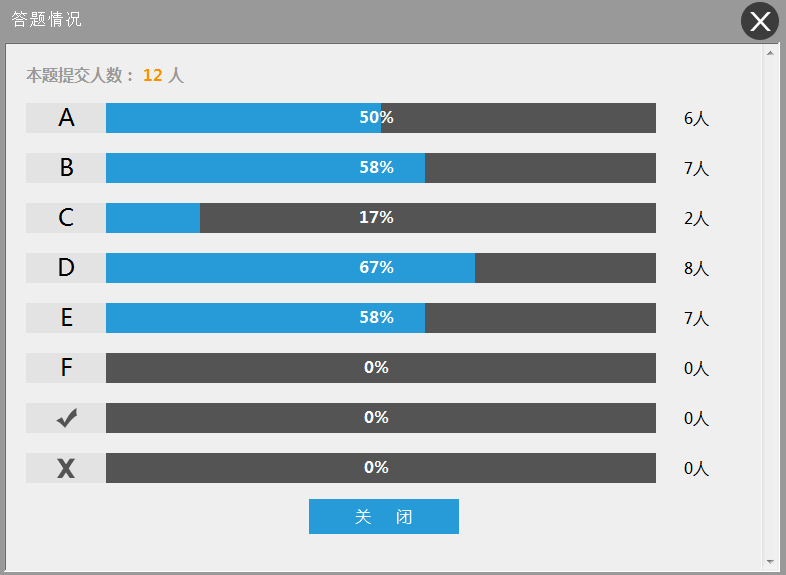This screenshot has height=575, width=786.
Task: Click the scrollbar down arrow
Action: point(770,562)
